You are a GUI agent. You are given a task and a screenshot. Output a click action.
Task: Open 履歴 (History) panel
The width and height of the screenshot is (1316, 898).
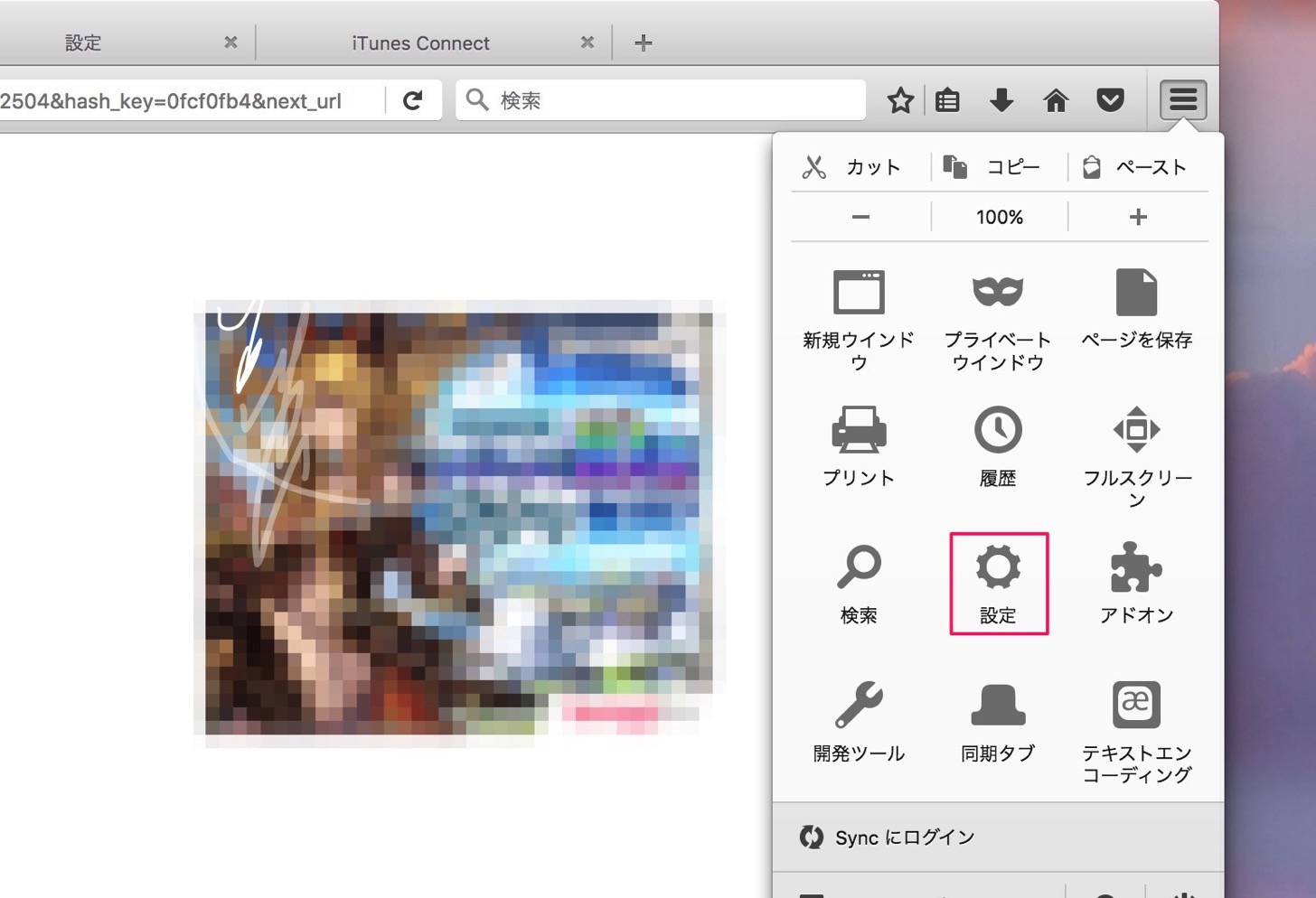(x=998, y=446)
